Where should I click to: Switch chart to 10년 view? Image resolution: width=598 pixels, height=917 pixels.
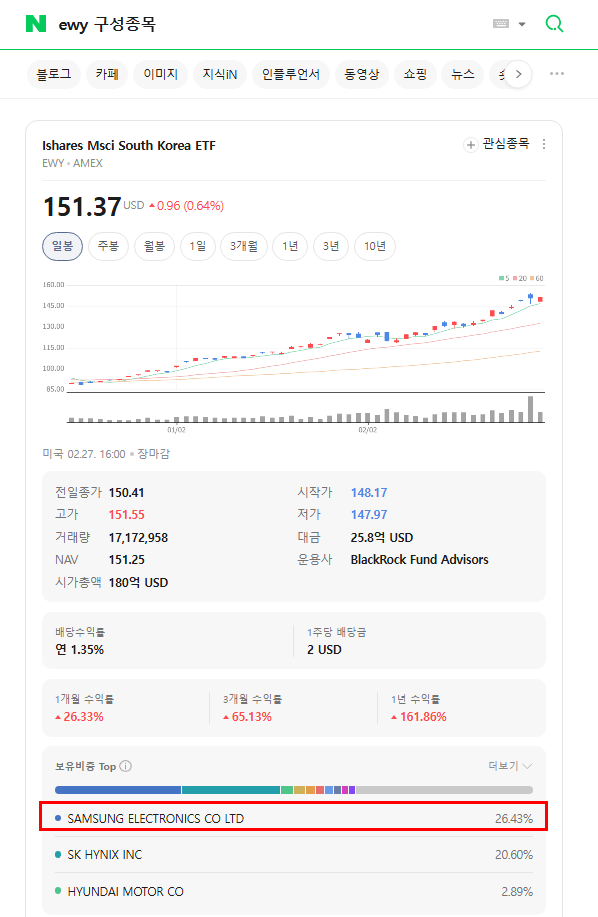tap(375, 246)
